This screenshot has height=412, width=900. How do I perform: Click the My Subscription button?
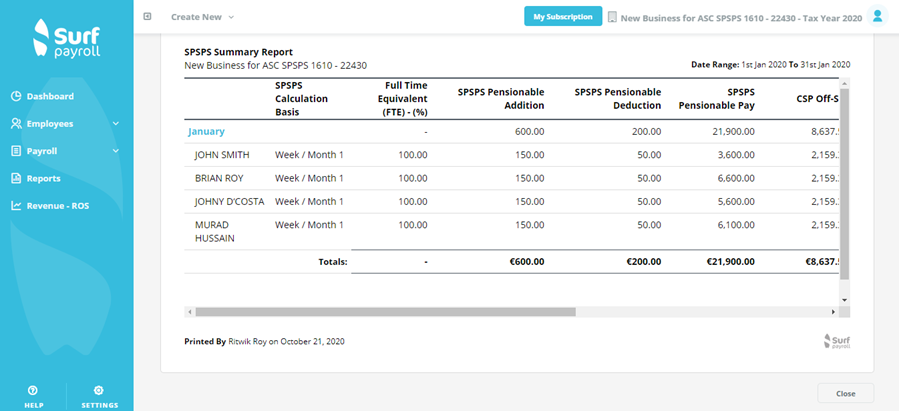[x=562, y=17]
